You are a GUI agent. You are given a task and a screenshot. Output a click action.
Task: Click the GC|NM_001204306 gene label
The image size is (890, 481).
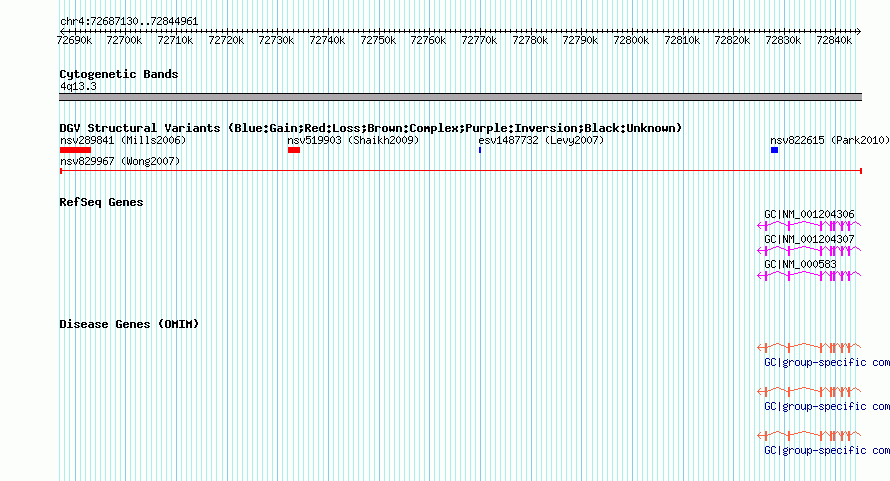[809, 214]
